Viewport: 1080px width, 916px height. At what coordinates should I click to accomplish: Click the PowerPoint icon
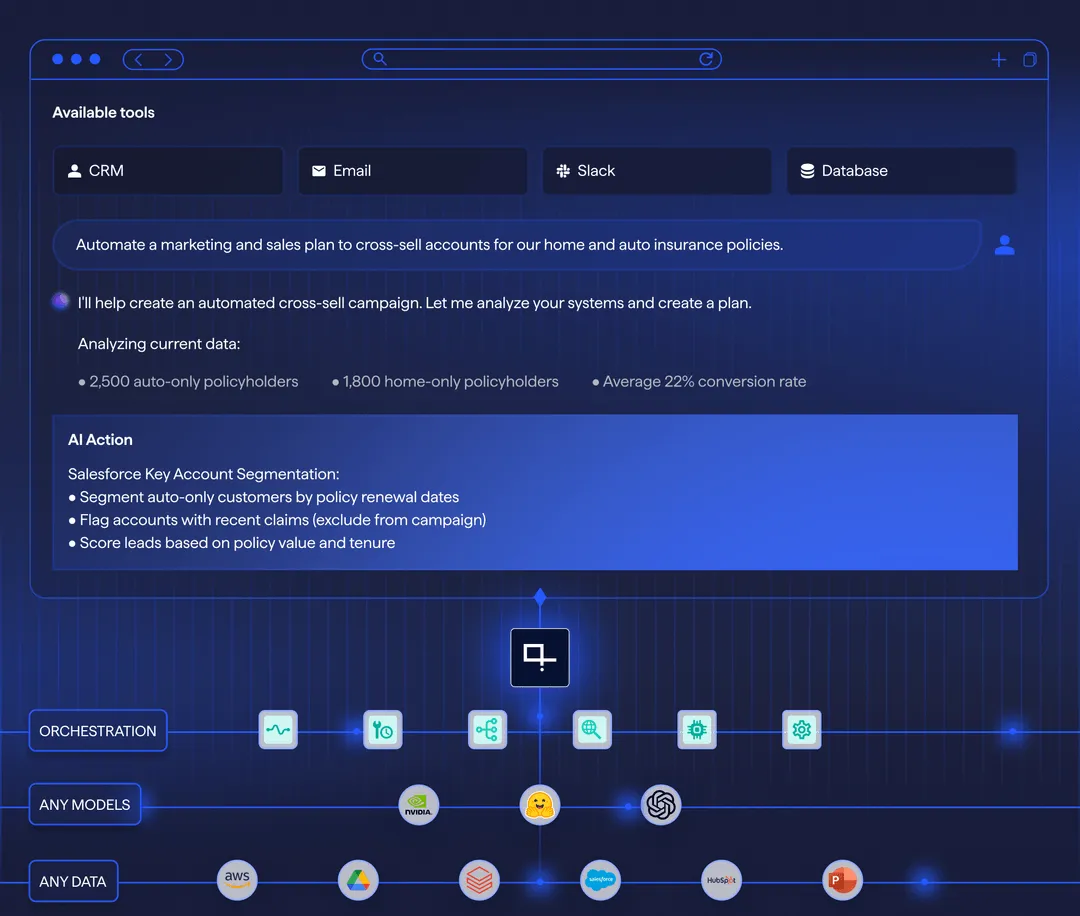coord(842,879)
